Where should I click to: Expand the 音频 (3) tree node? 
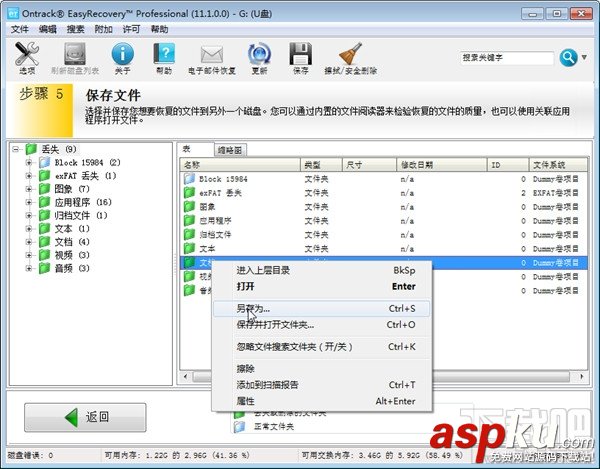coord(29,268)
